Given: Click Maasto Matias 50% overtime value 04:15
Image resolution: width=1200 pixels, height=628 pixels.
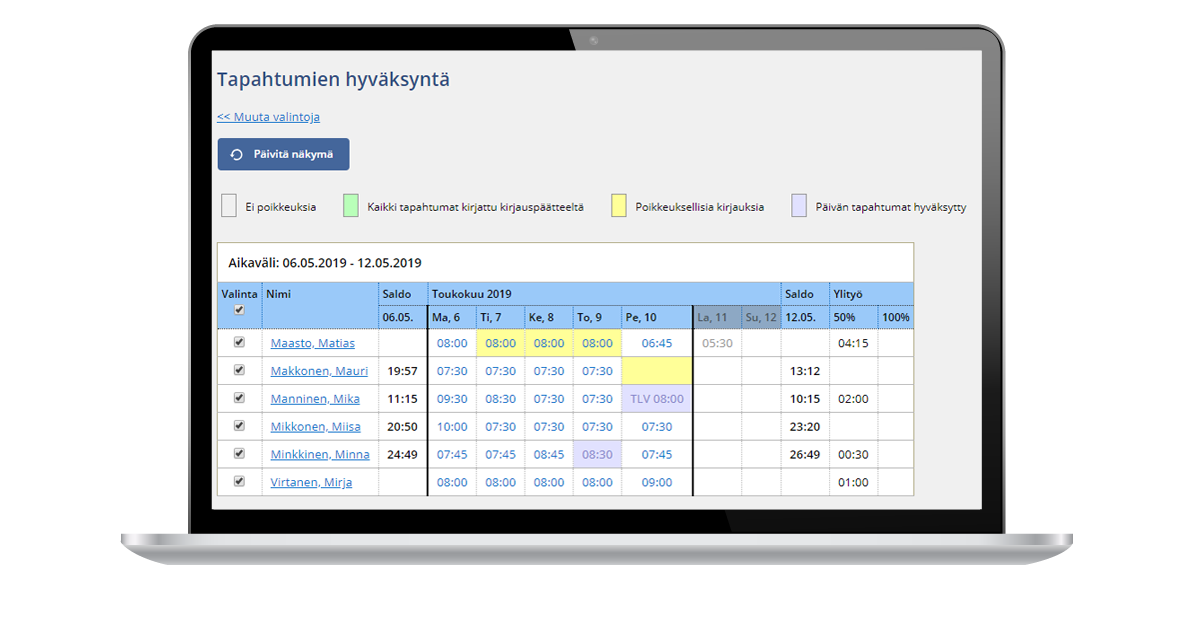Looking at the screenshot, I should (x=852, y=343).
